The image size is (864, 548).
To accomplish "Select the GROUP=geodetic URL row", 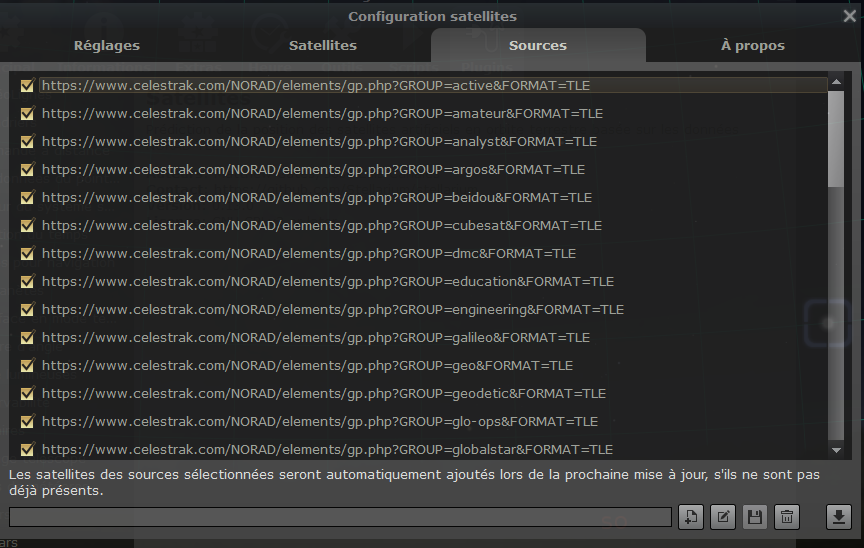I will tap(433, 393).
